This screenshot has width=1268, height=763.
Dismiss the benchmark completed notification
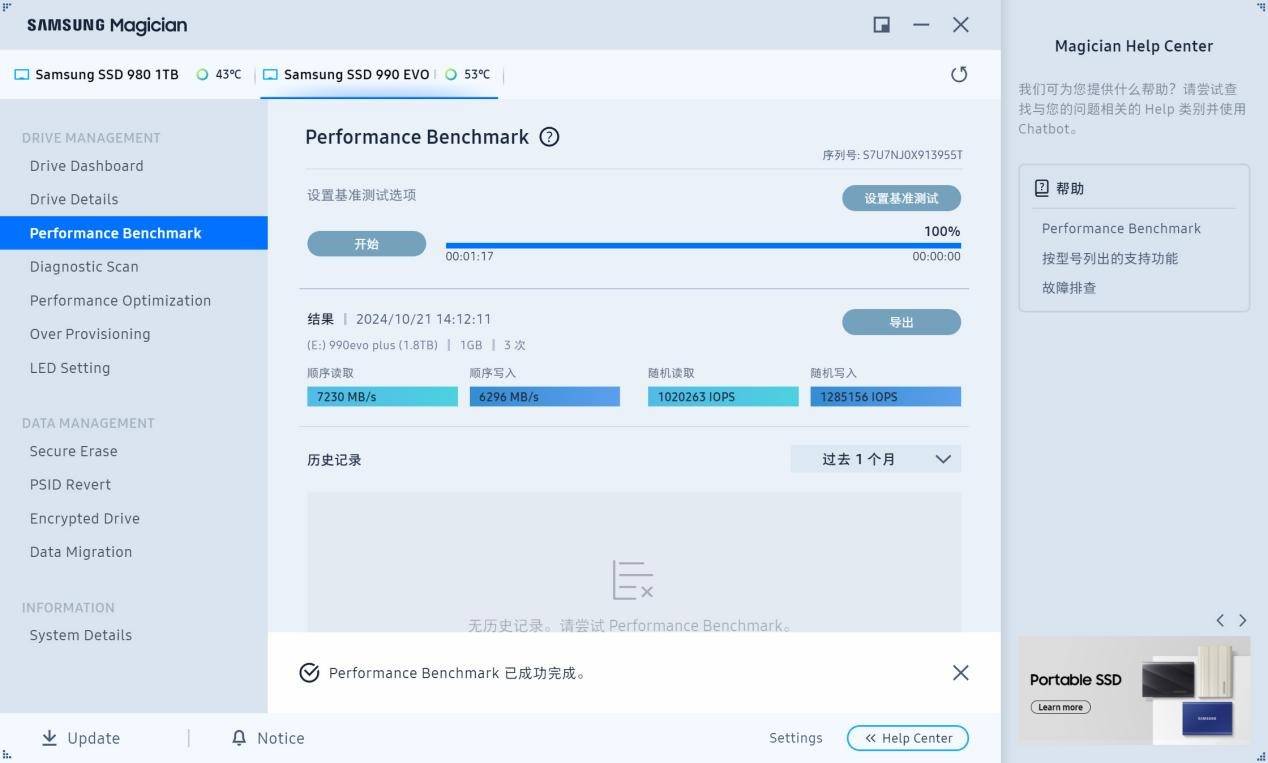[960, 673]
